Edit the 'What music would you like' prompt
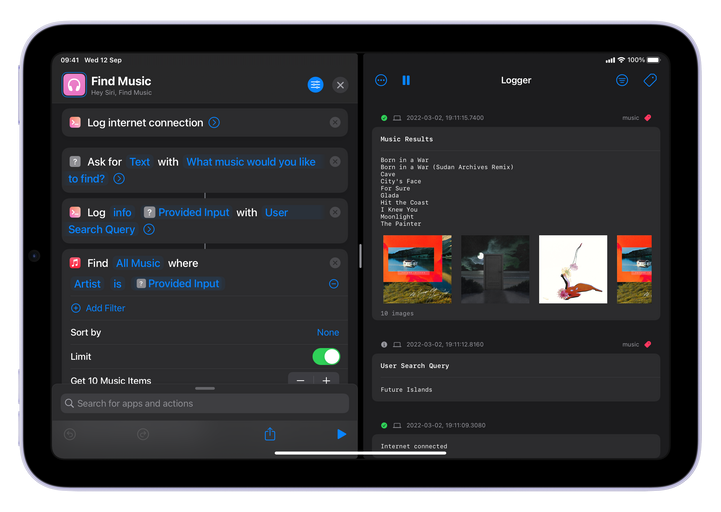This screenshot has height=512, width=721. 251,162
